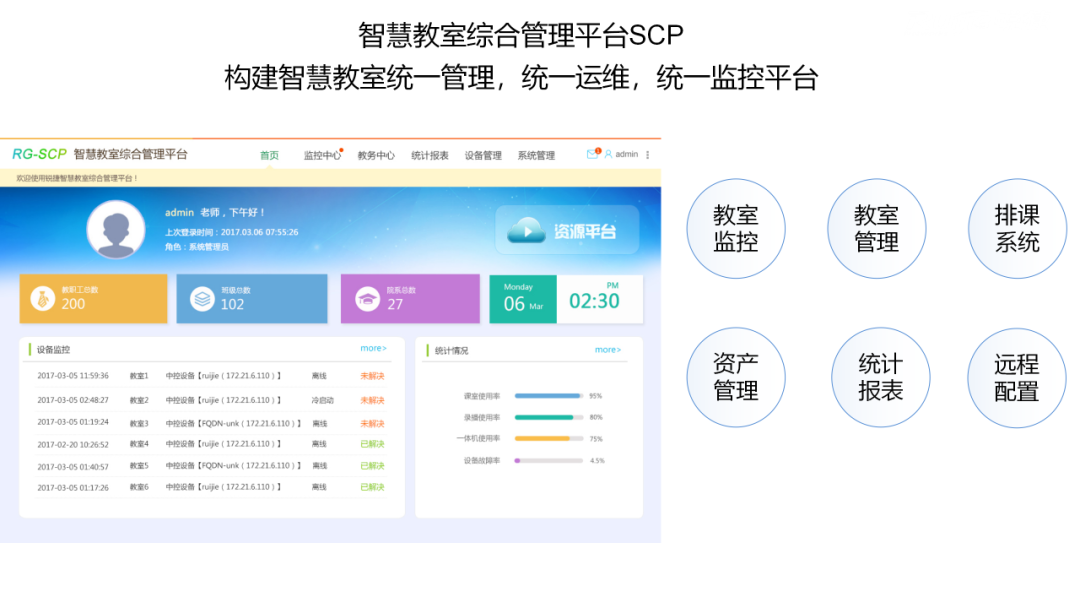
Task: Open the 排课系统 circular module
Action: point(1016,228)
